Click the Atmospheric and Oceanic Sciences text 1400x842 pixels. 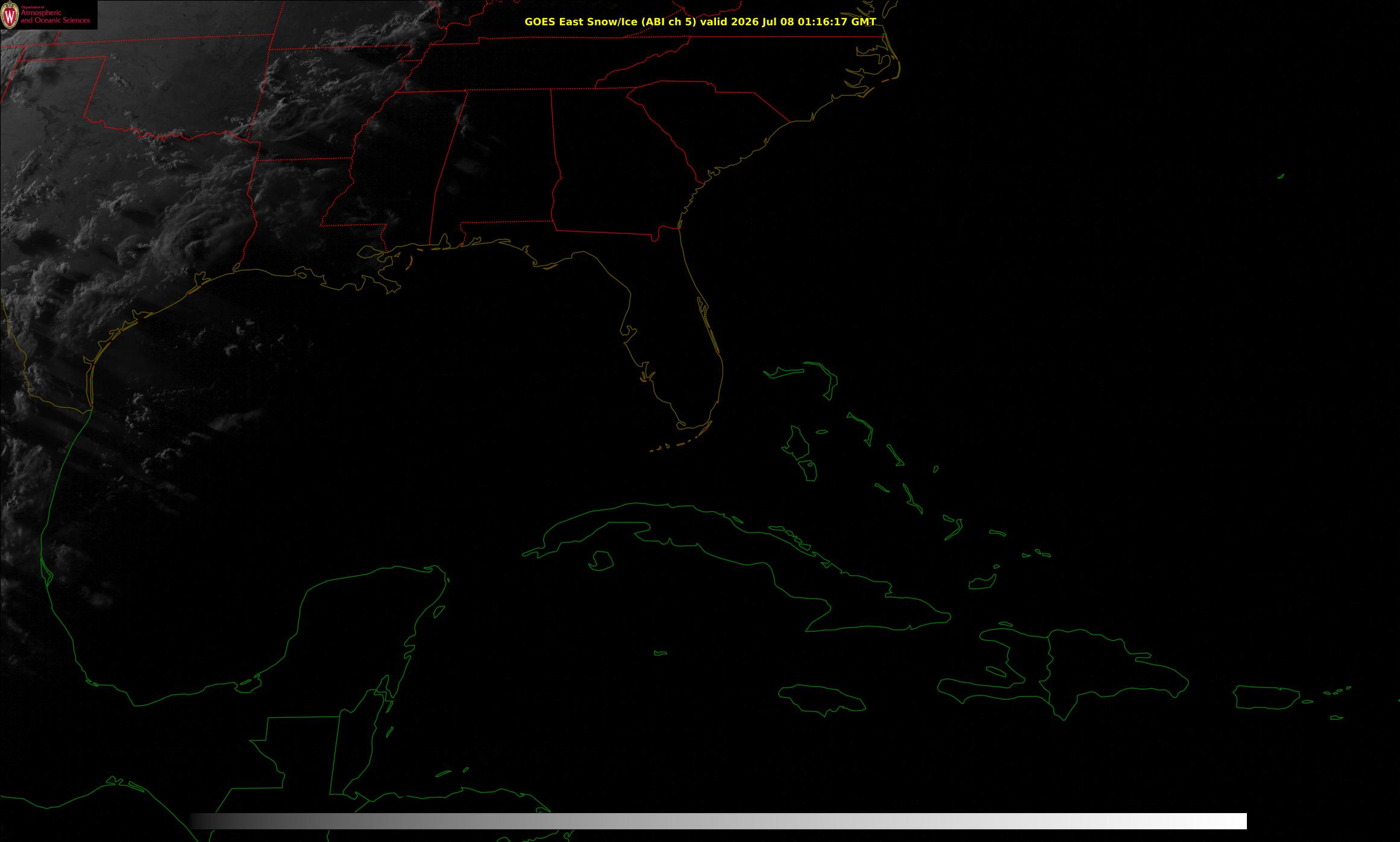pos(55,16)
